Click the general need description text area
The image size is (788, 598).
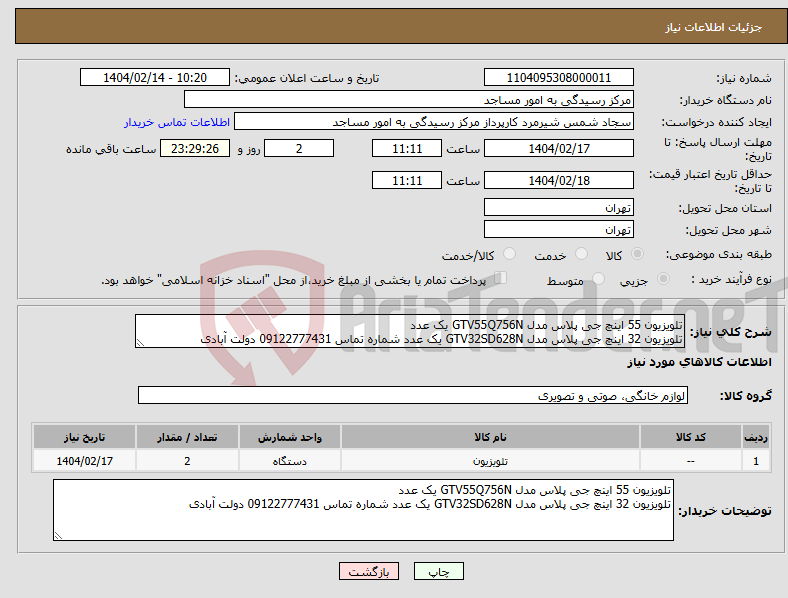[410, 331]
